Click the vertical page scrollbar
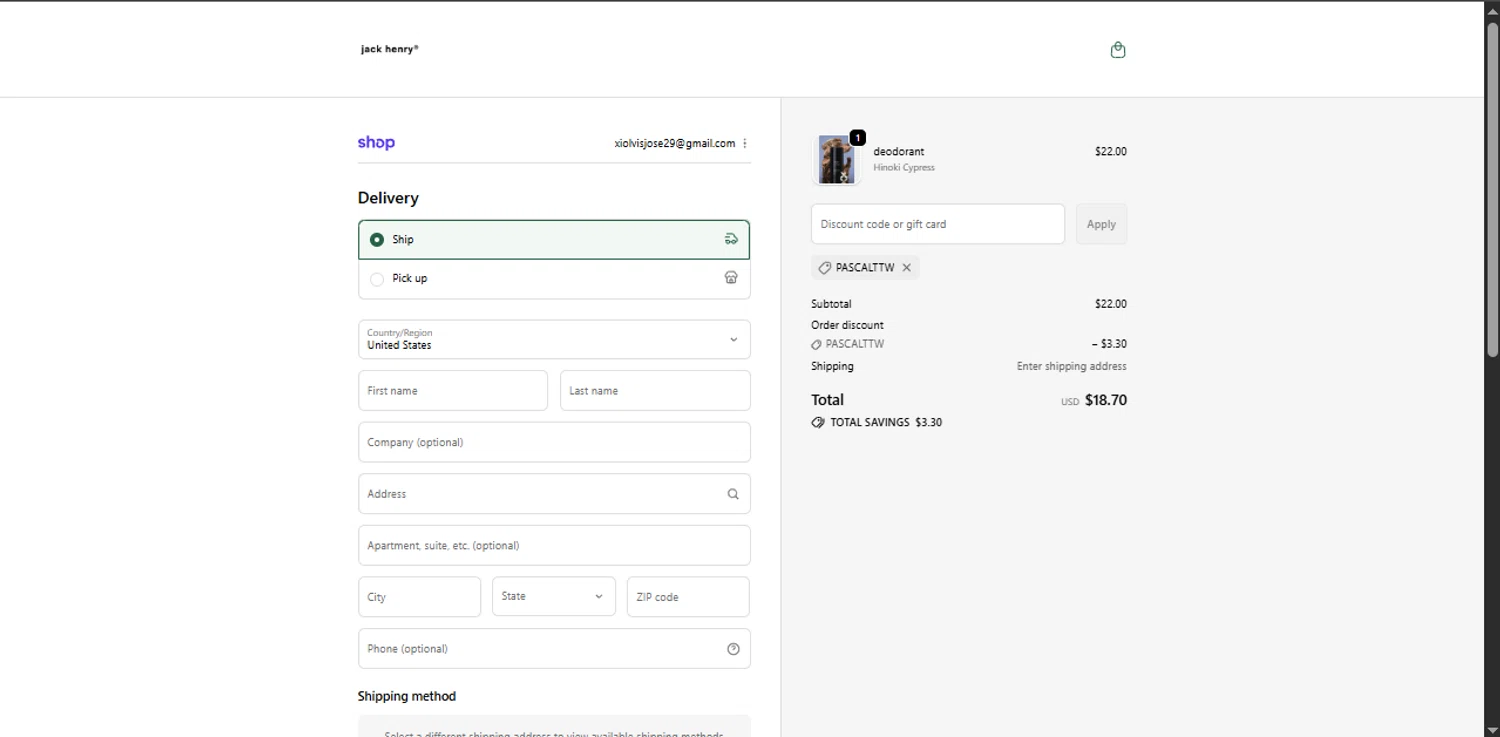 [x=1492, y=190]
